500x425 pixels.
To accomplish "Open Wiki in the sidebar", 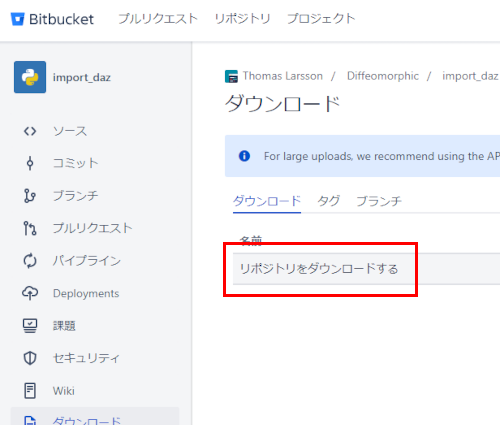I will [x=64, y=391].
